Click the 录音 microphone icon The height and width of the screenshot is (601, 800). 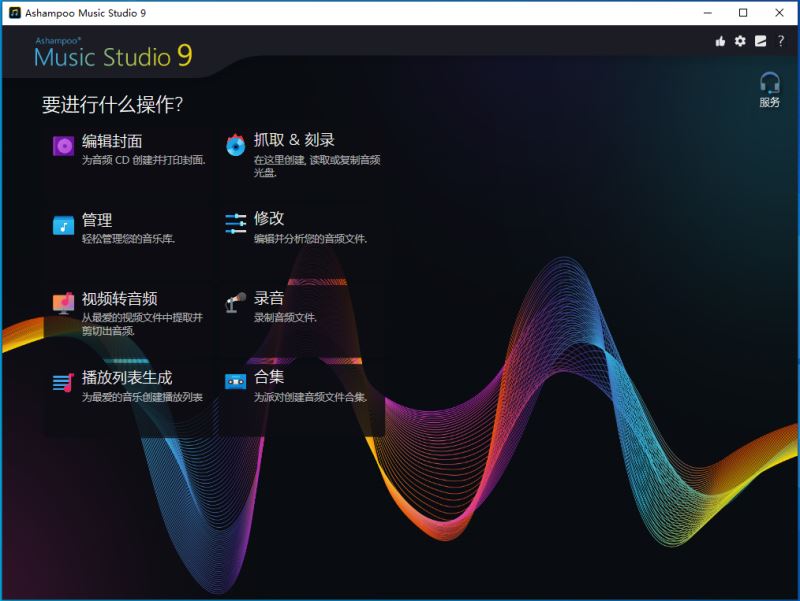tap(235, 303)
